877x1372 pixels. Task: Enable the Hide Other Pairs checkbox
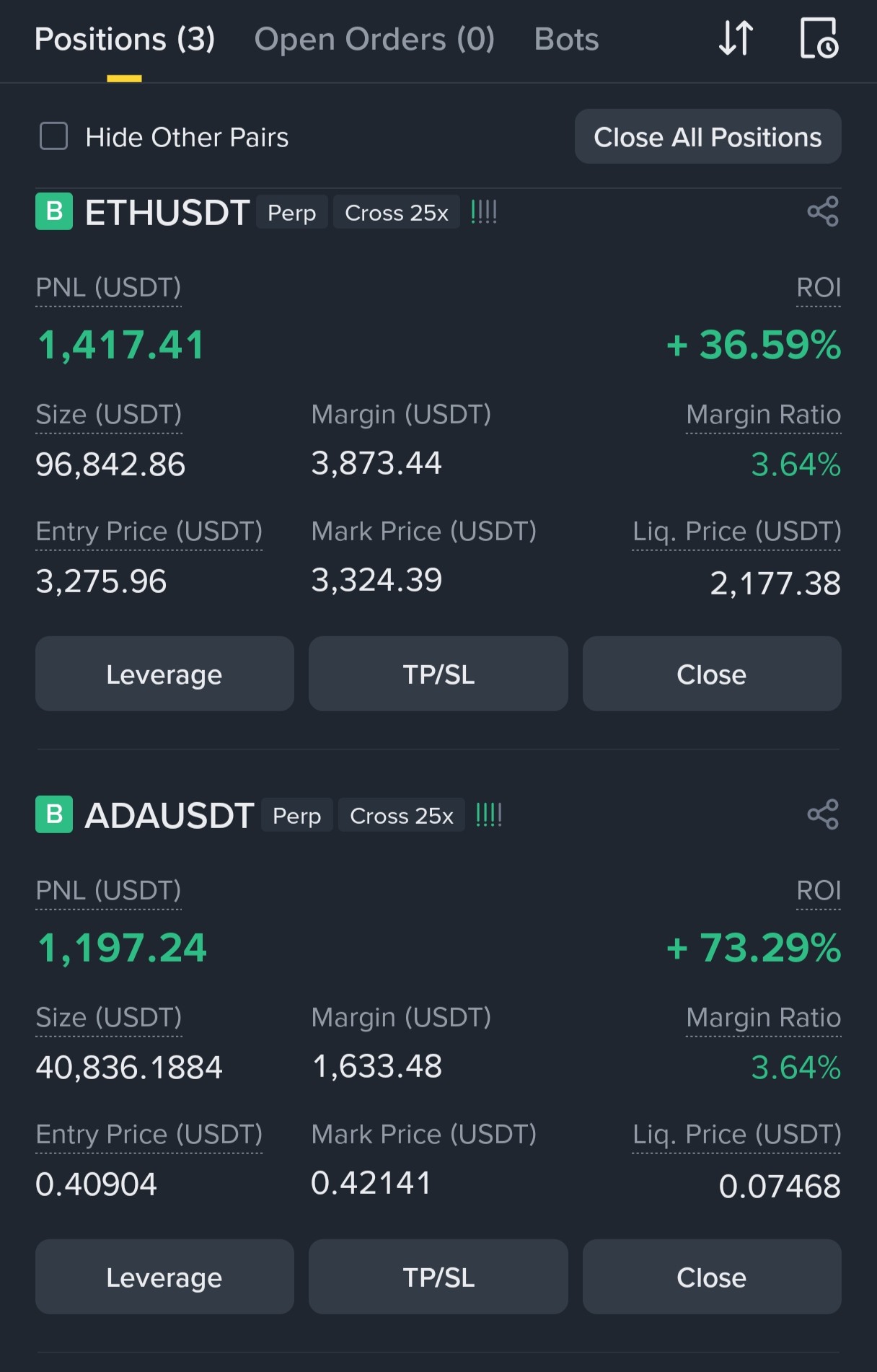click(x=54, y=136)
